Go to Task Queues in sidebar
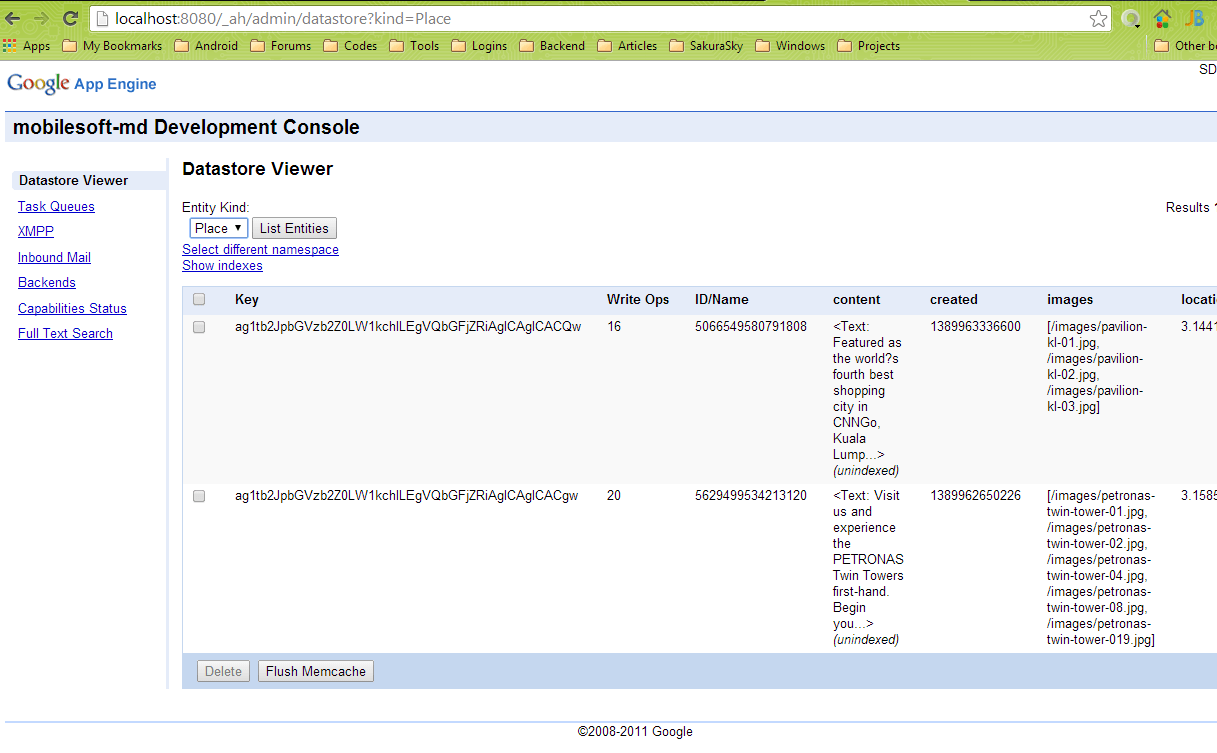Screen dimensions: 1217x753 (56, 206)
